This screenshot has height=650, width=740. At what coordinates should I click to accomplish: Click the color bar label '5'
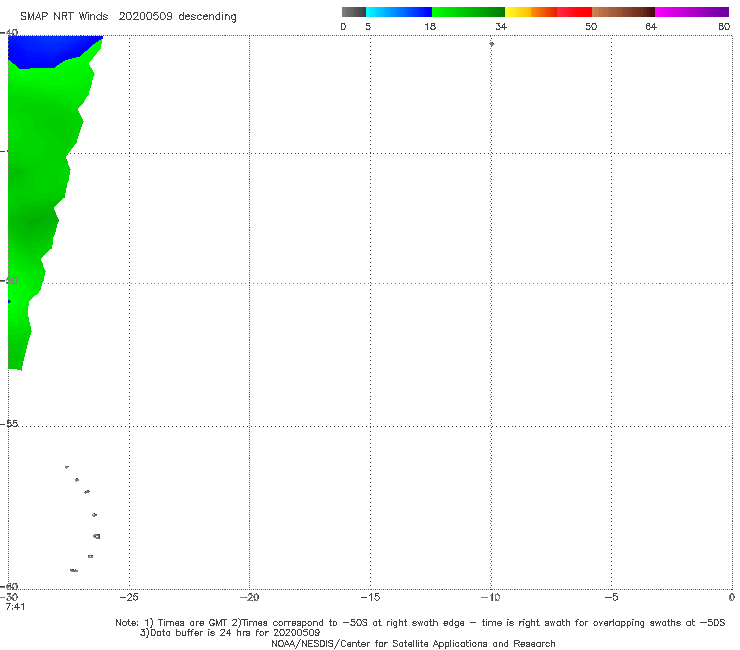coord(368,26)
